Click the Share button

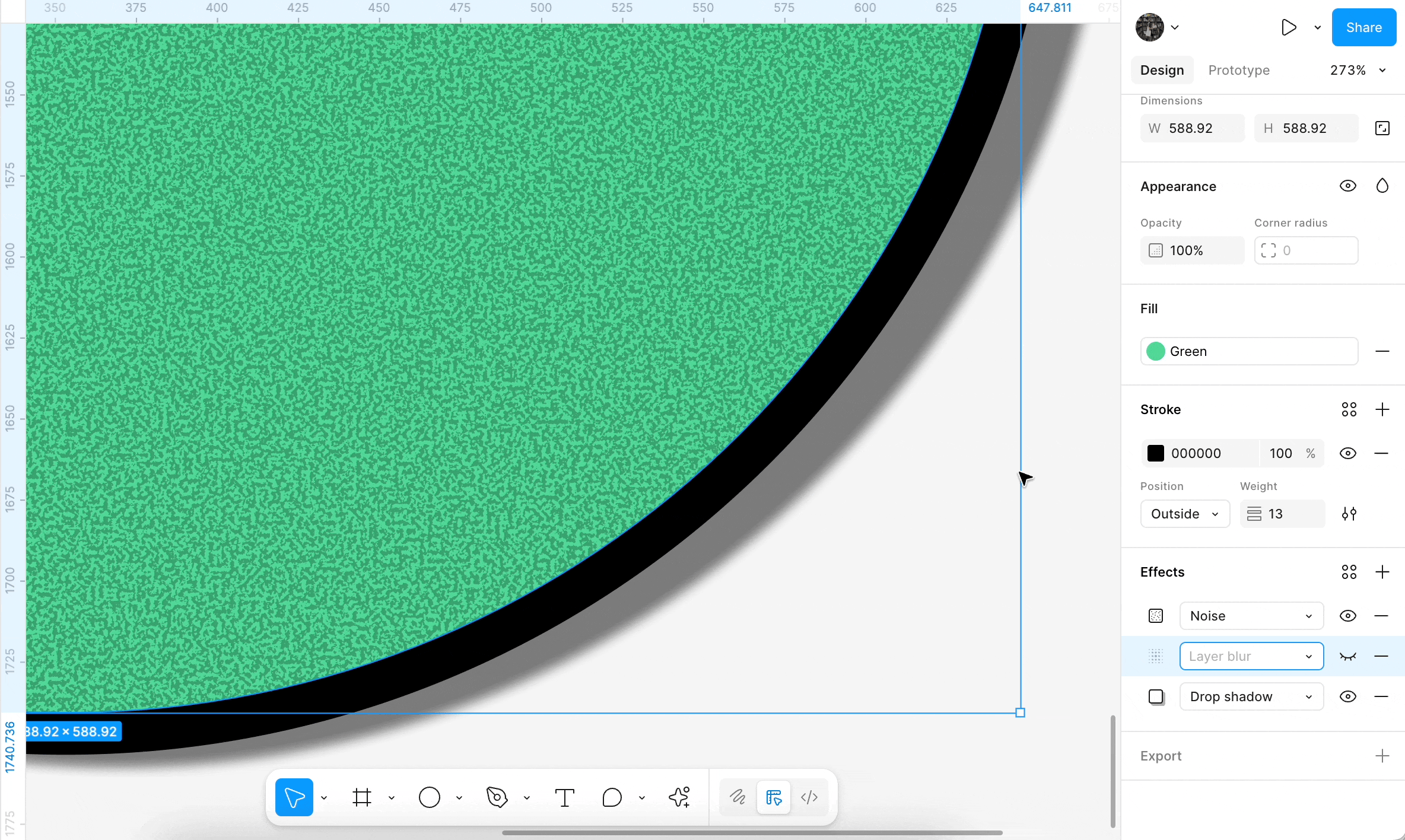click(1364, 27)
